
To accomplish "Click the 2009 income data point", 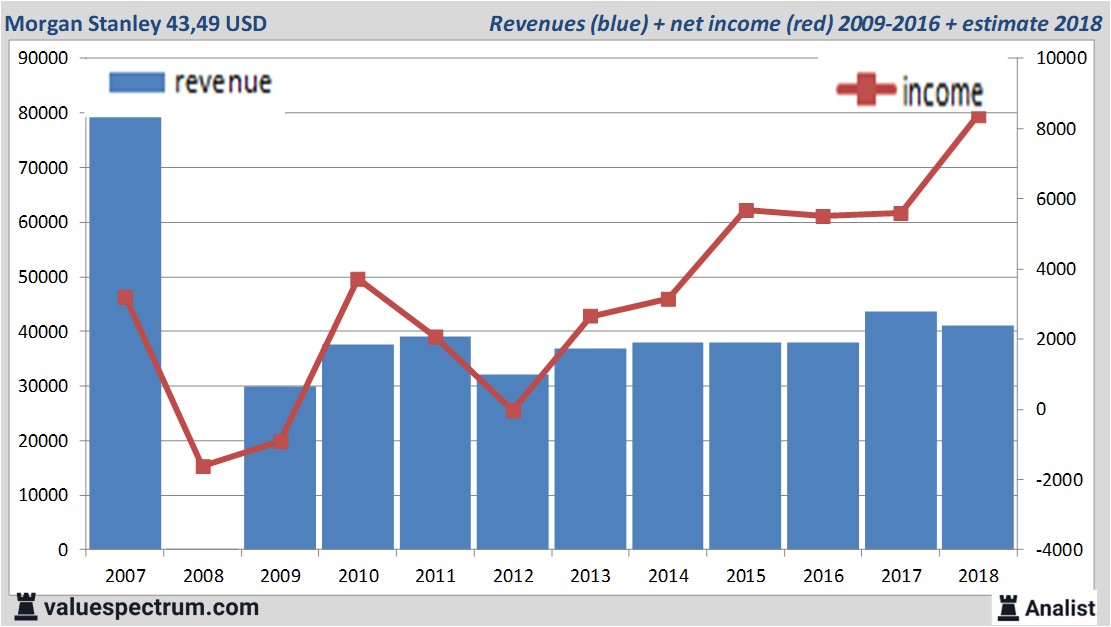I will click(x=281, y=441).
